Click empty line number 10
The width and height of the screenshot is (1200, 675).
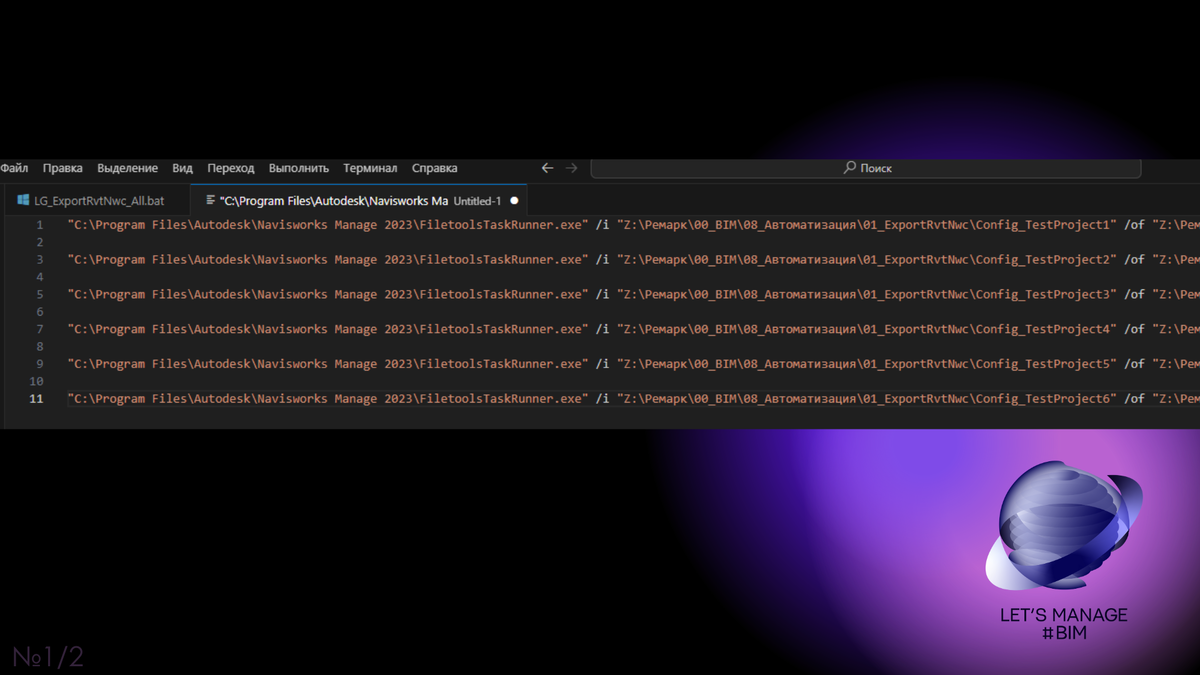37,381
